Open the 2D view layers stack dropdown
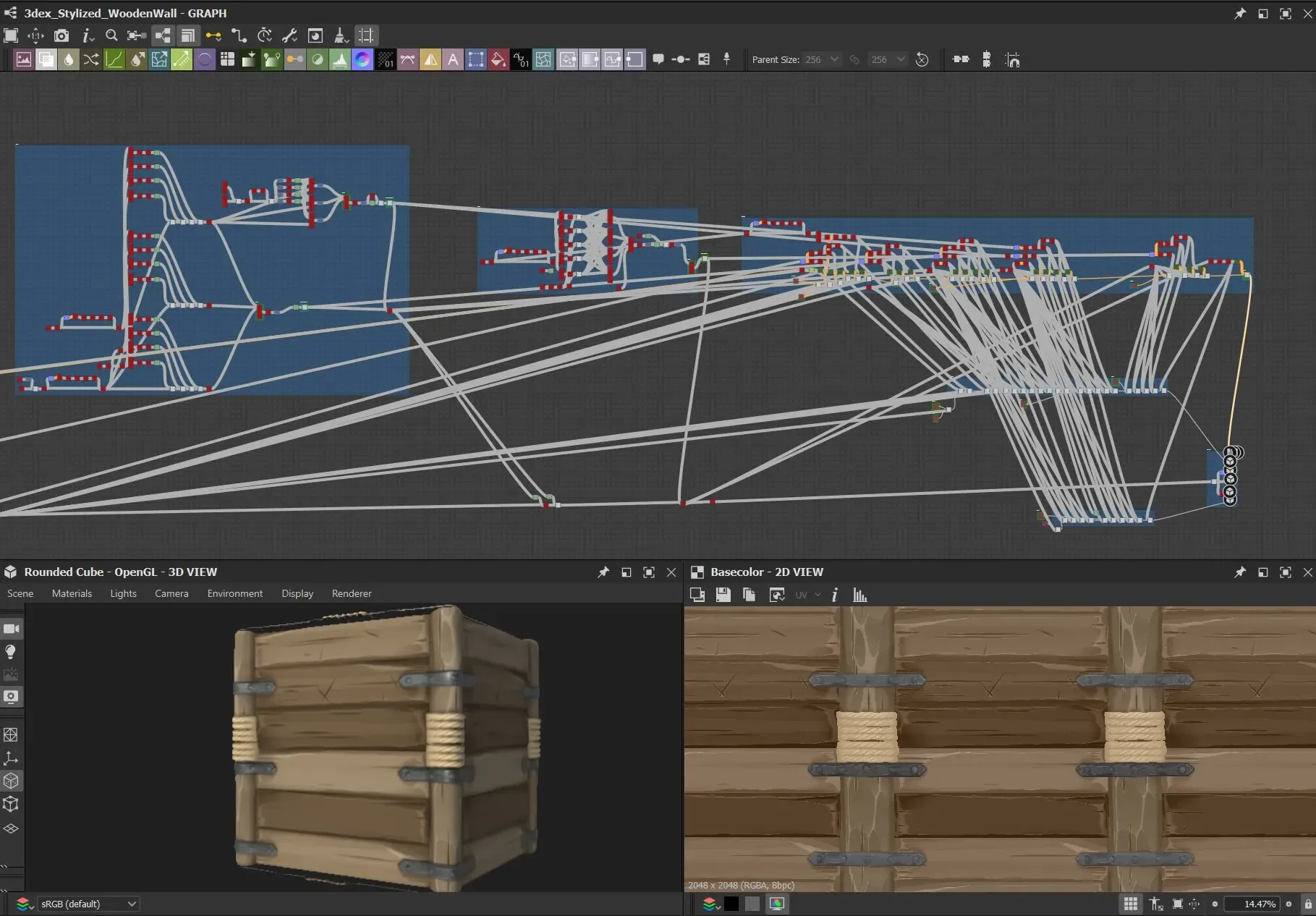Viewport: 1316px width, 916px height. [x=711, y=904]
